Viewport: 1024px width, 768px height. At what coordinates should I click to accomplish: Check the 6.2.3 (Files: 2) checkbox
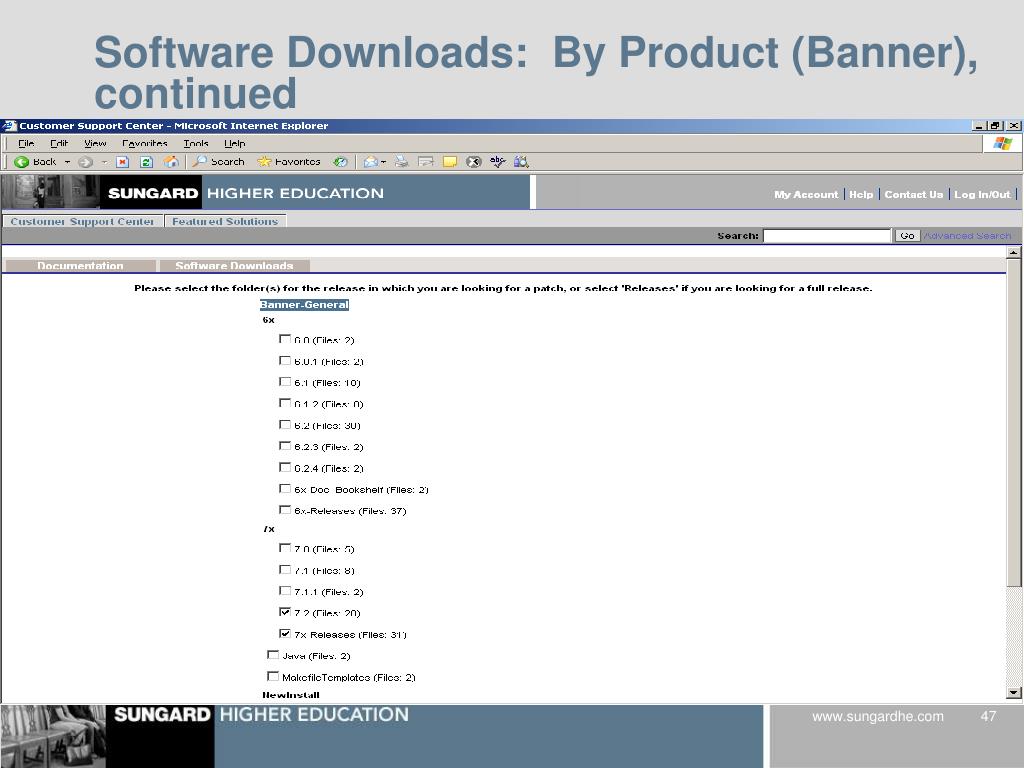[285, 446]
